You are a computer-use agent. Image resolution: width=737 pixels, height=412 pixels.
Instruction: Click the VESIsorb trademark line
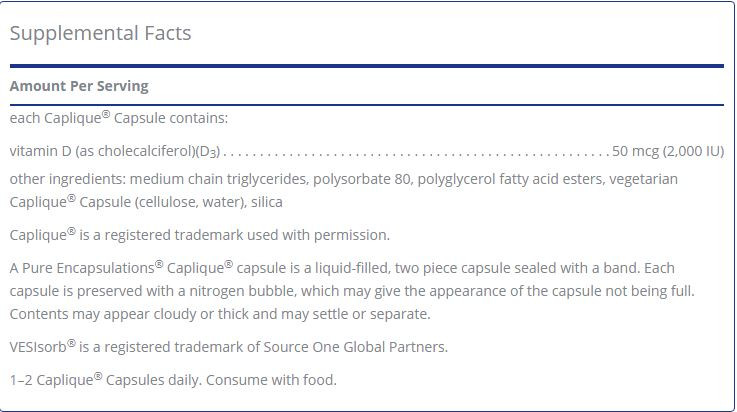click(x=228, y=347)
